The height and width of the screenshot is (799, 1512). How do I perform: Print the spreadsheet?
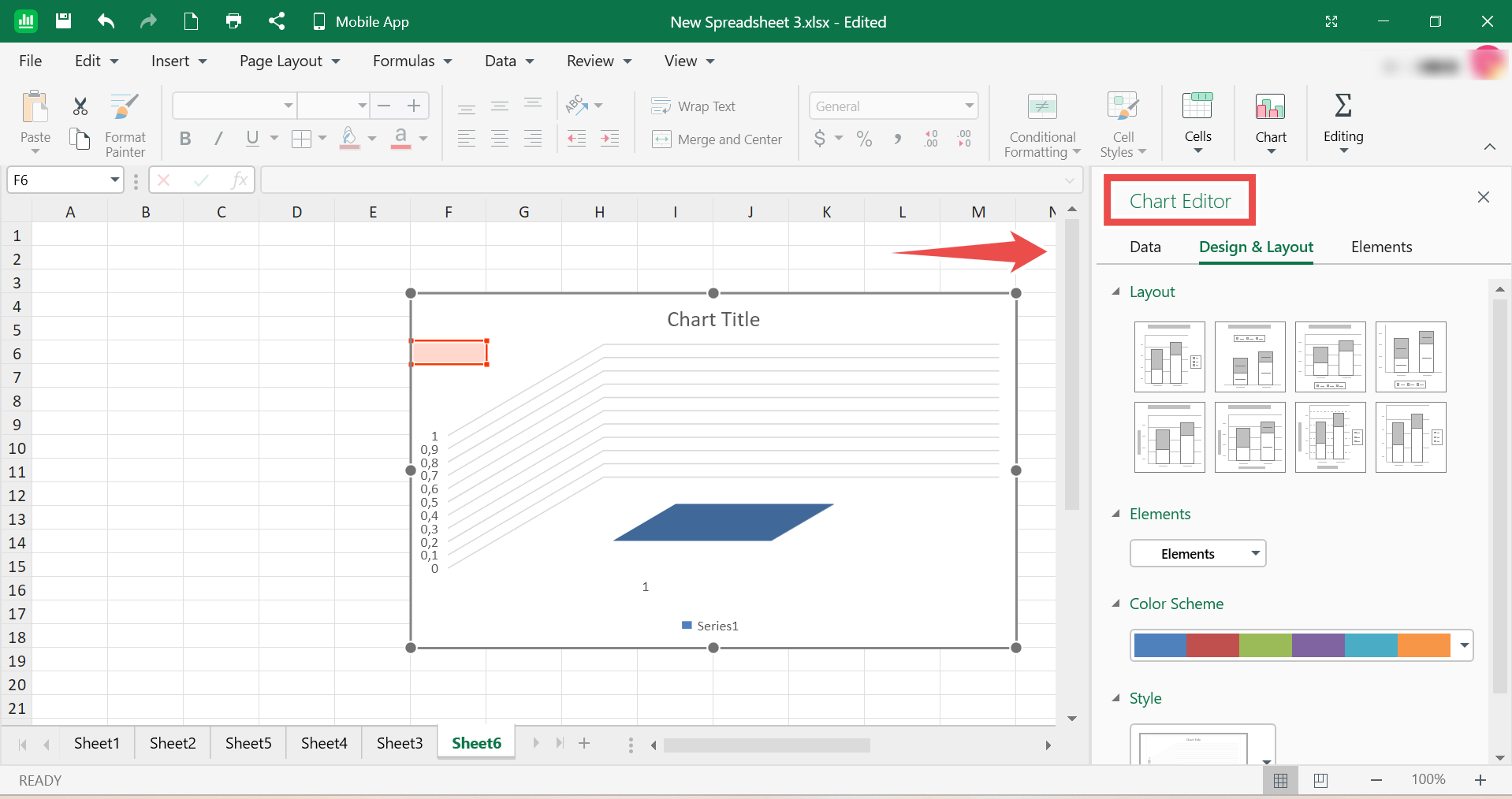point(233,21)
